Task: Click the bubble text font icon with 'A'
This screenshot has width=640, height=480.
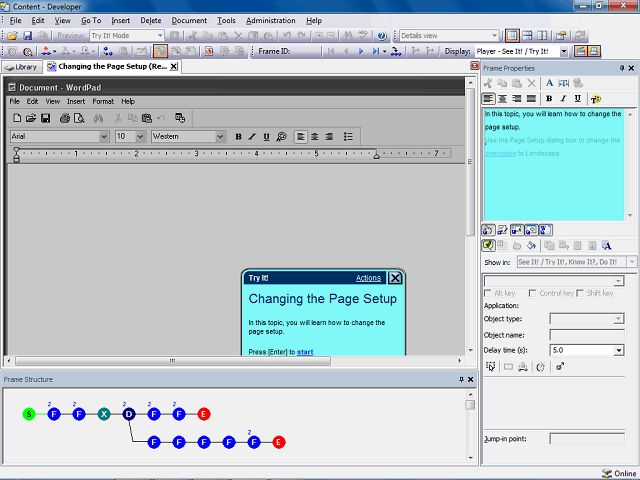Action: click(607, 246)
